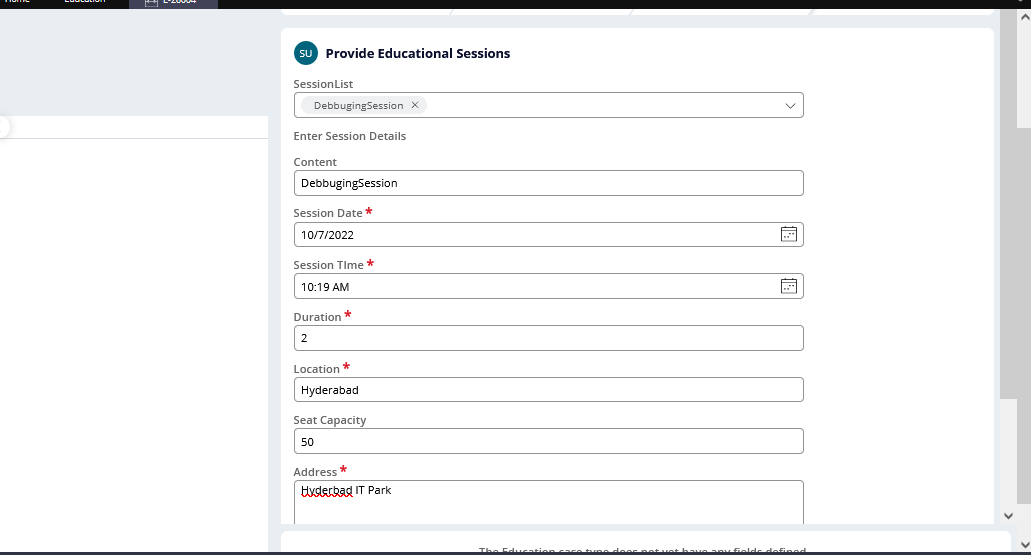Switch to the Education tab
The image size is (1031, 555).
pyautogui.click(x=85, y=2)
